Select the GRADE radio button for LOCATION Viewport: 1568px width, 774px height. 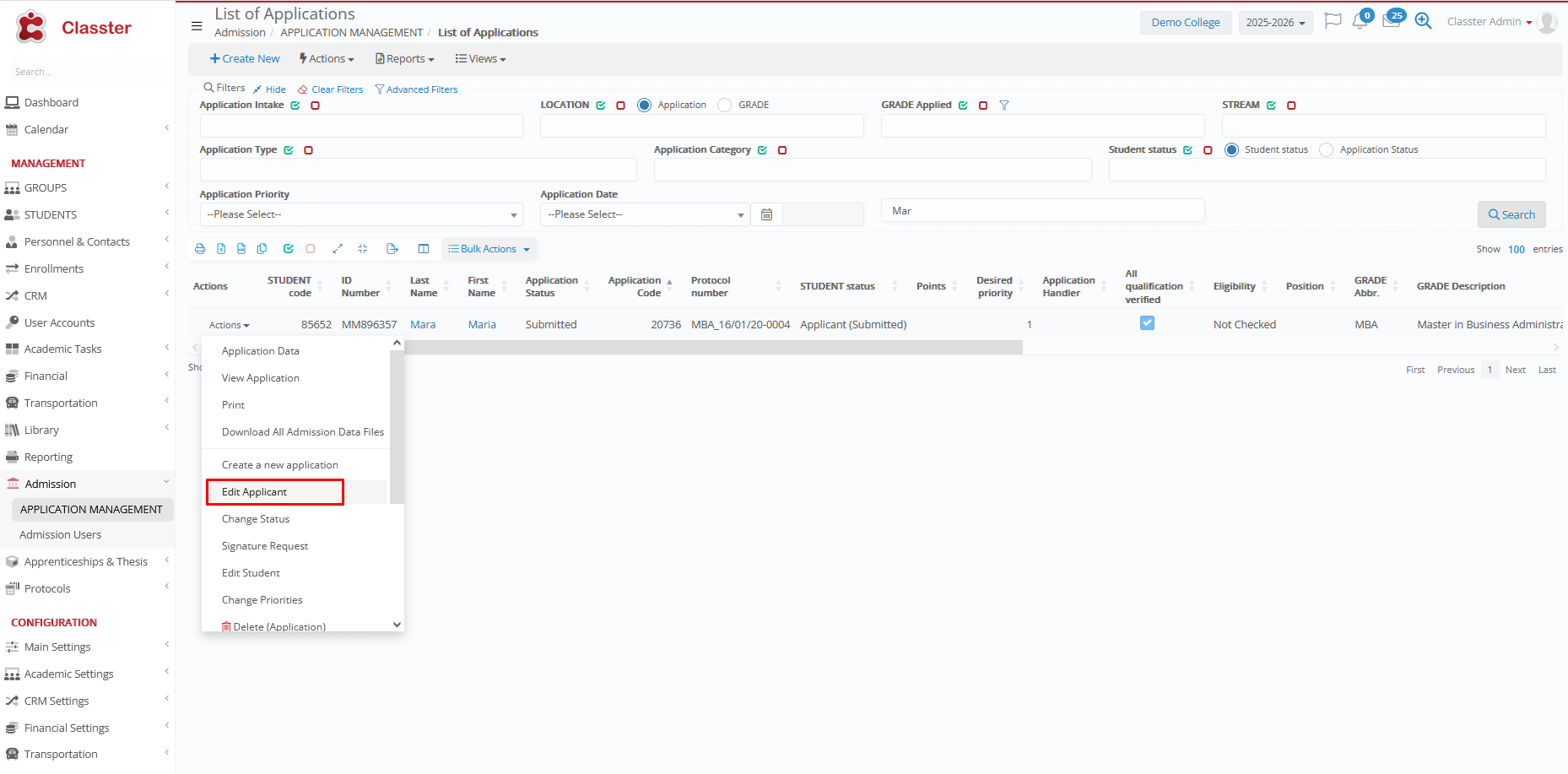[724, 106]
